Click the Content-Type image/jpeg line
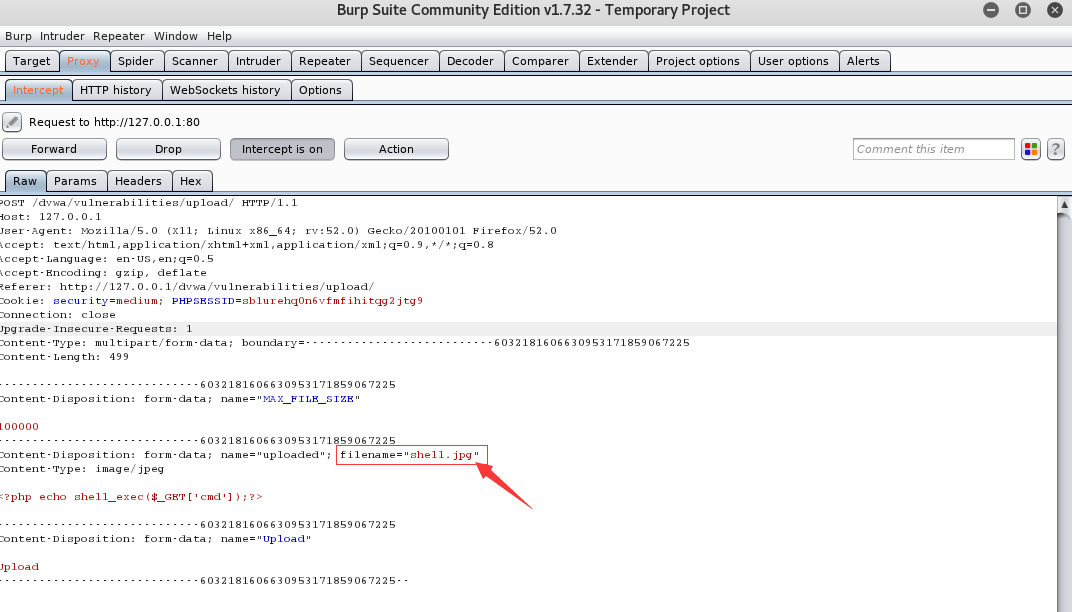This screenshot has width=1072, height=612. point(82,469)
